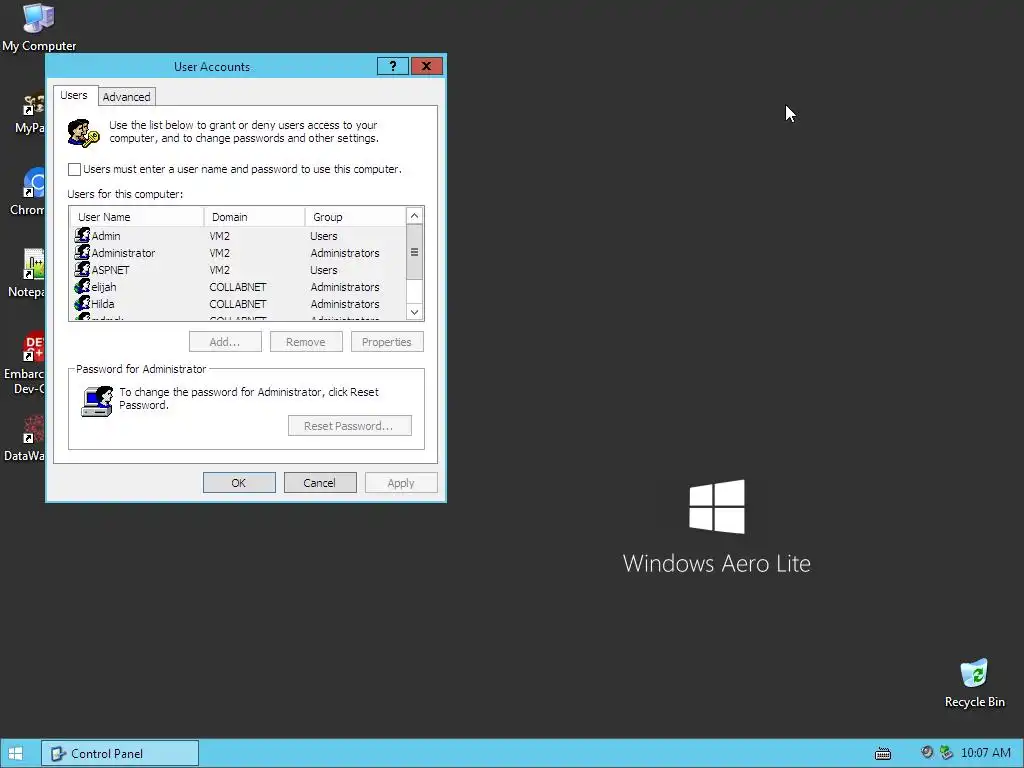Select the Users tab

(x=74, y=95)
